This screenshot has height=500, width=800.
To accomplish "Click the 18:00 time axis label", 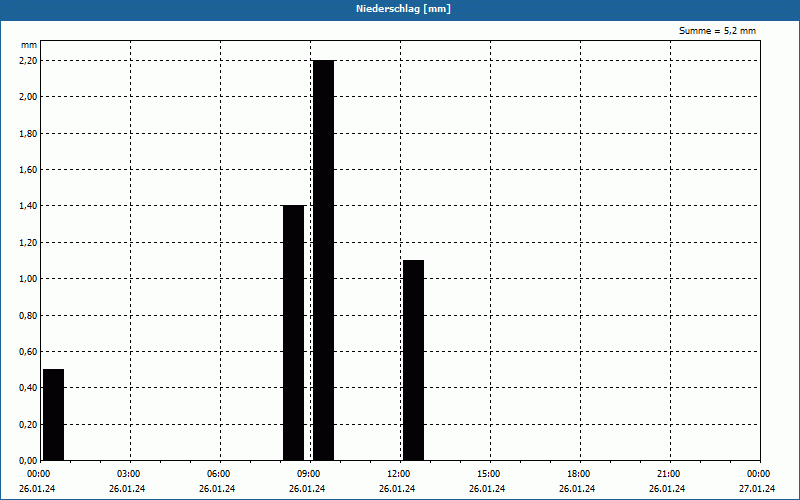I will point(580,474).
